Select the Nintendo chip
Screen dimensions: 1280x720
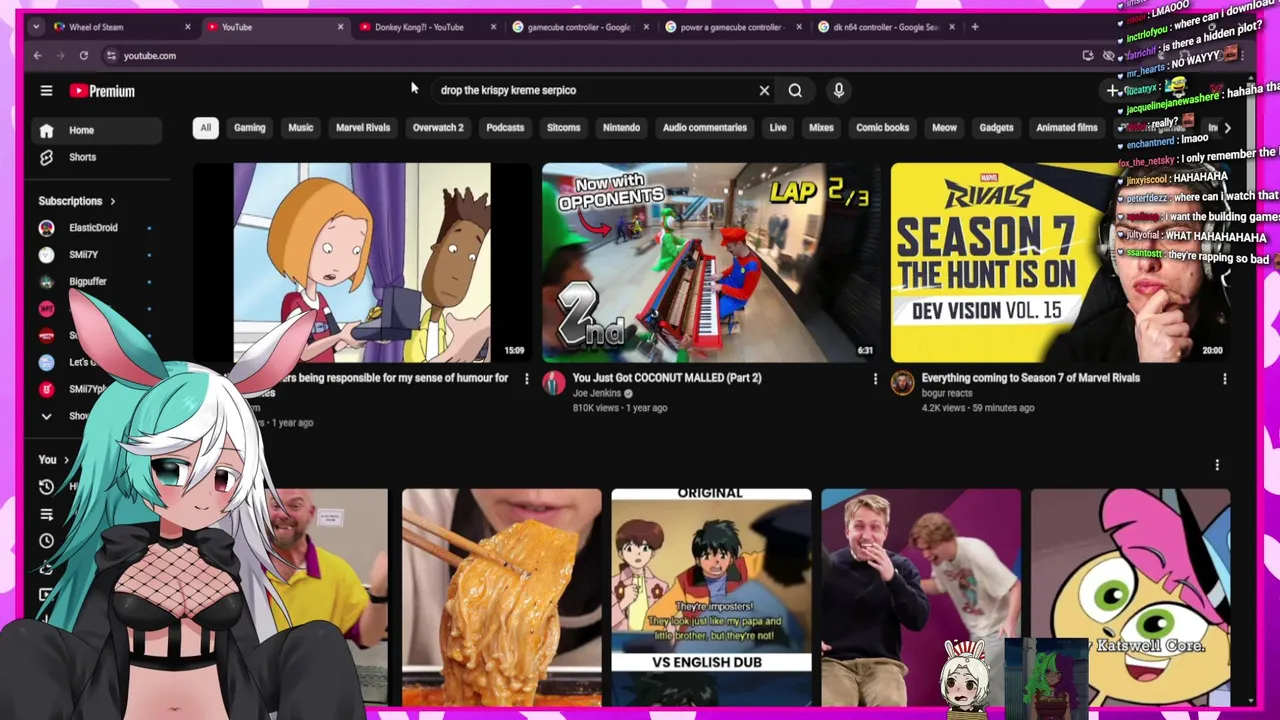(621, 128)
